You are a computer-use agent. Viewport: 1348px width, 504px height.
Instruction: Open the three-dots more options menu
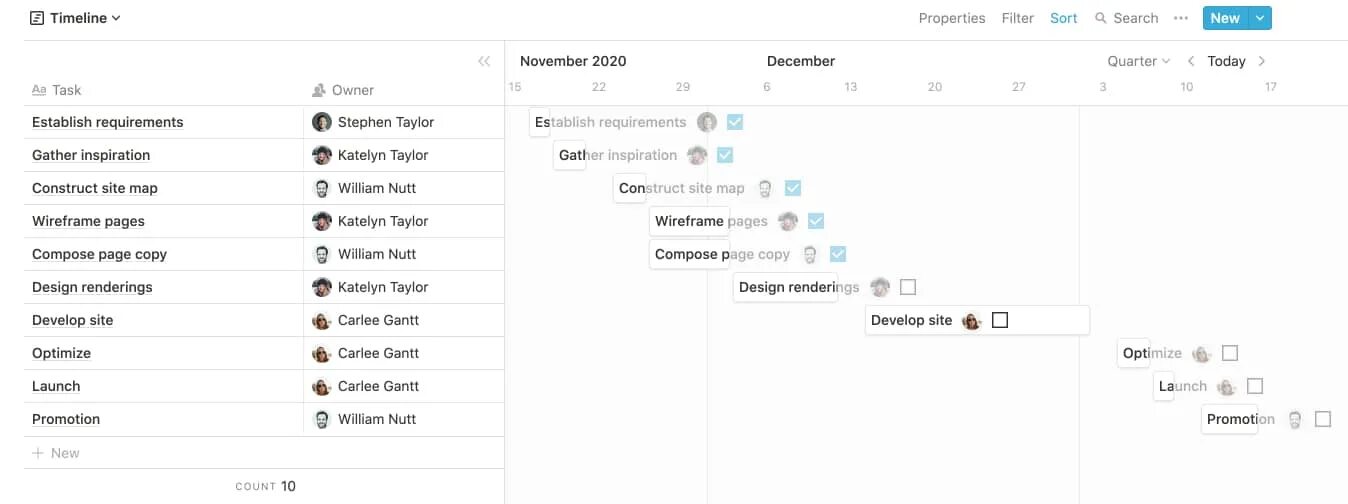pyautogui.click(x=1181, y=18)
